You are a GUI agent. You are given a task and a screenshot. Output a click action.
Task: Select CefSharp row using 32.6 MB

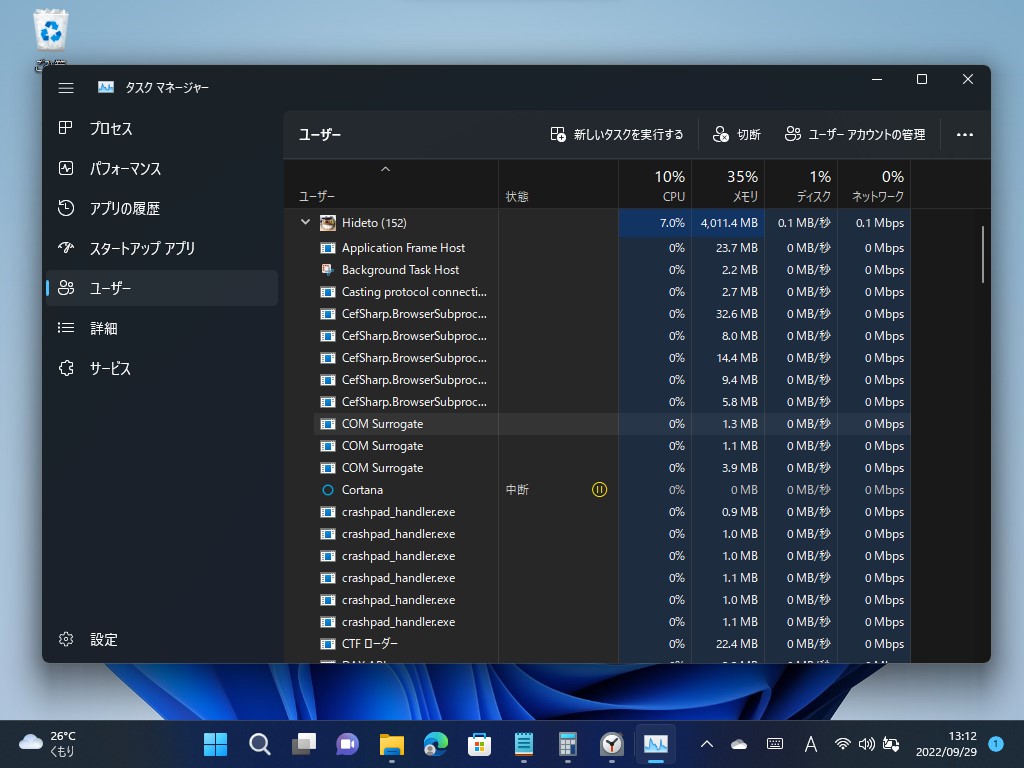point(613,314)
